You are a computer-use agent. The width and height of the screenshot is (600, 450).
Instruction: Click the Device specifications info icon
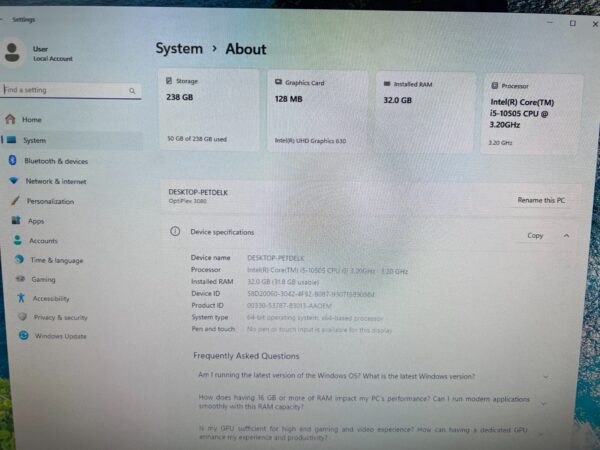click(x=175, y=231)
